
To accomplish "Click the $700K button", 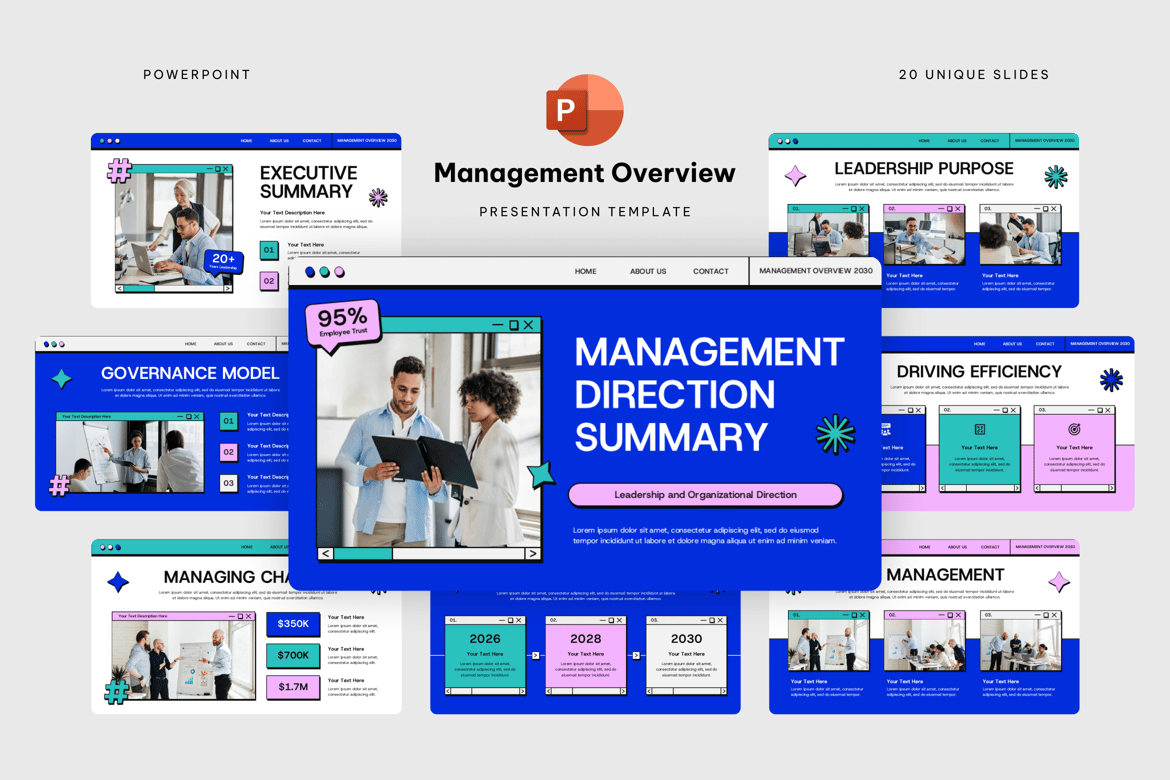I will (292, 655).
